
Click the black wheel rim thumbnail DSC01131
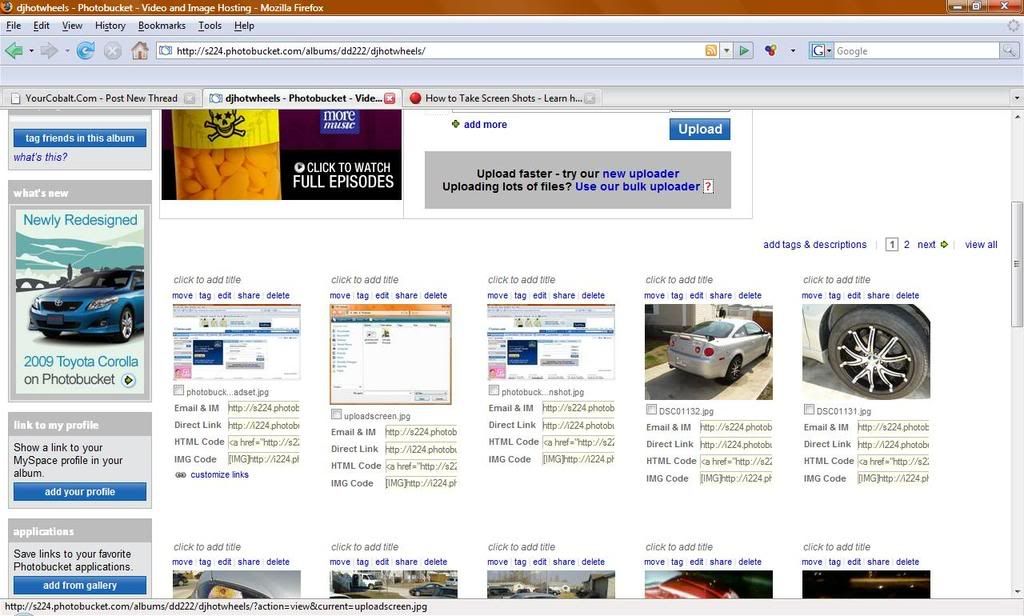866,352
